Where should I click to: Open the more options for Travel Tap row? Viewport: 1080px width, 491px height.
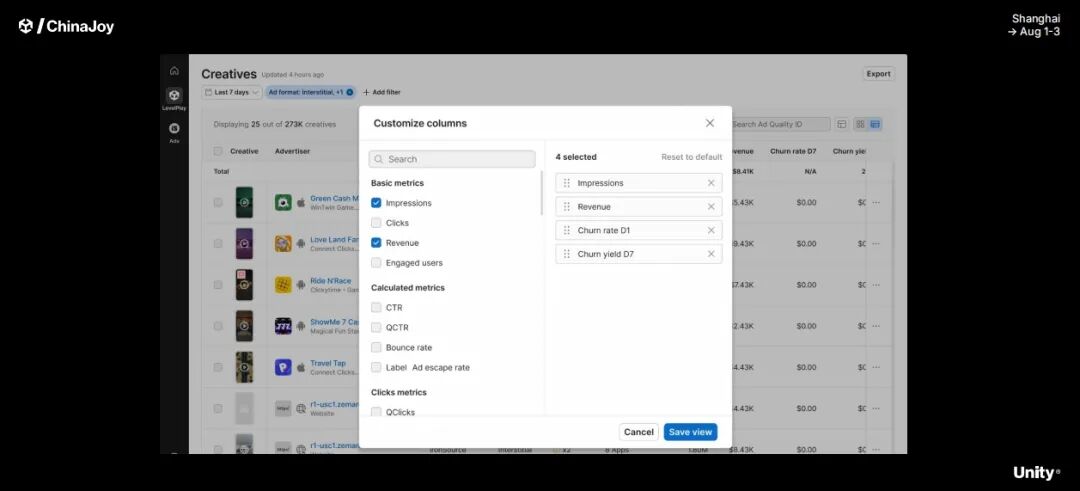876,368
